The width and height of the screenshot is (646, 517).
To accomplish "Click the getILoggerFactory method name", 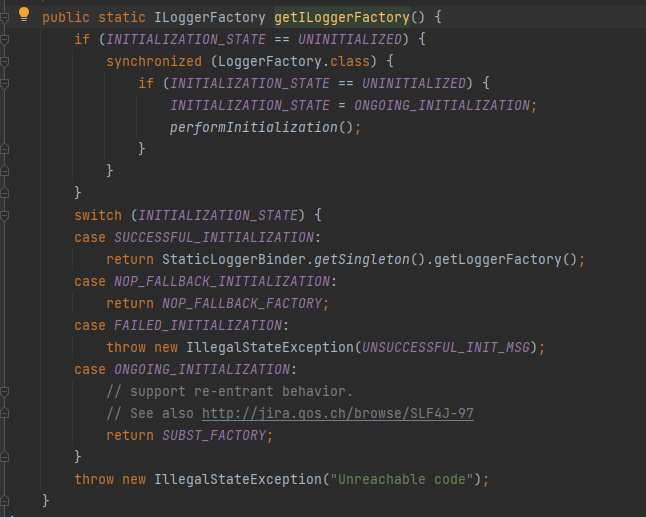I will point(342,17).
